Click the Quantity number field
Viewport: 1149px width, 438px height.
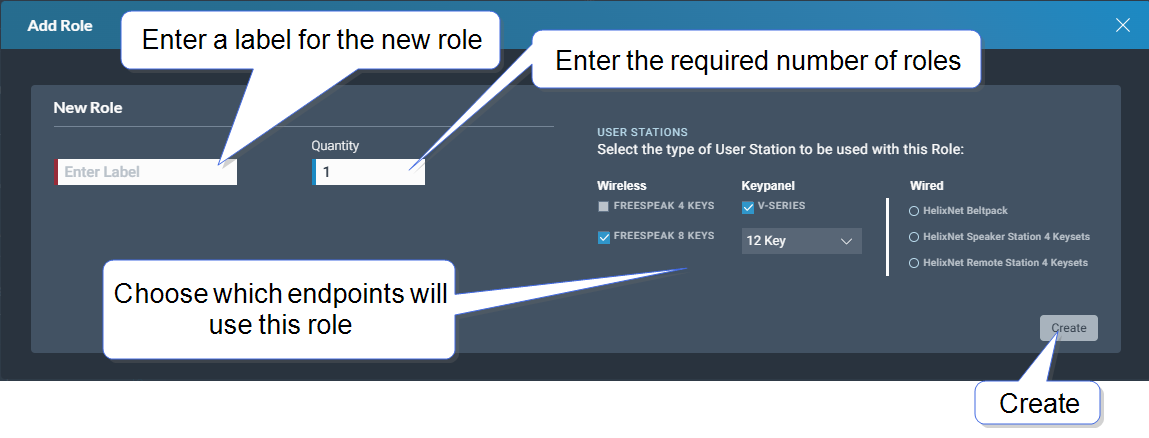(369, 172)
